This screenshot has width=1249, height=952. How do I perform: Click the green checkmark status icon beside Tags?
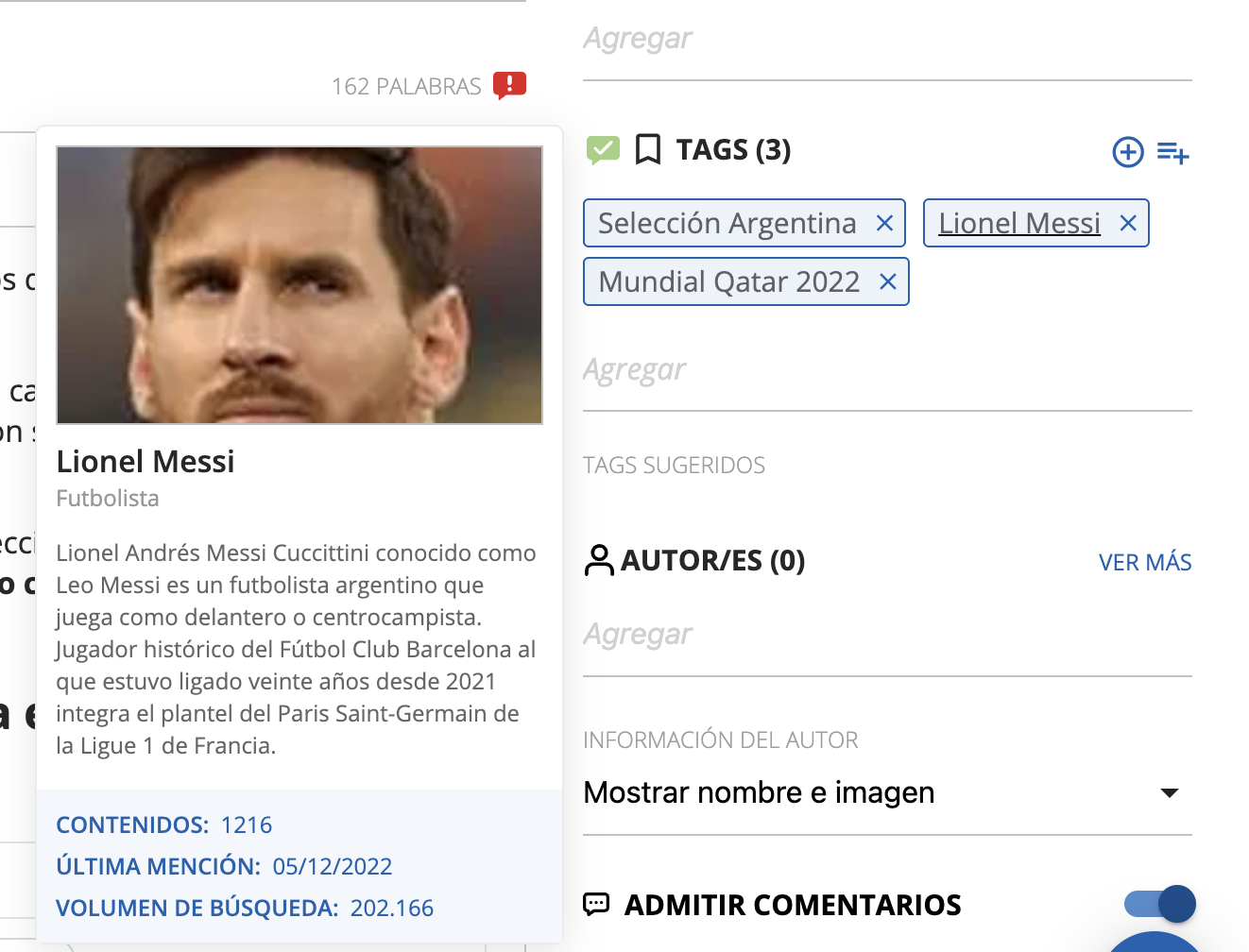point(603,149)
